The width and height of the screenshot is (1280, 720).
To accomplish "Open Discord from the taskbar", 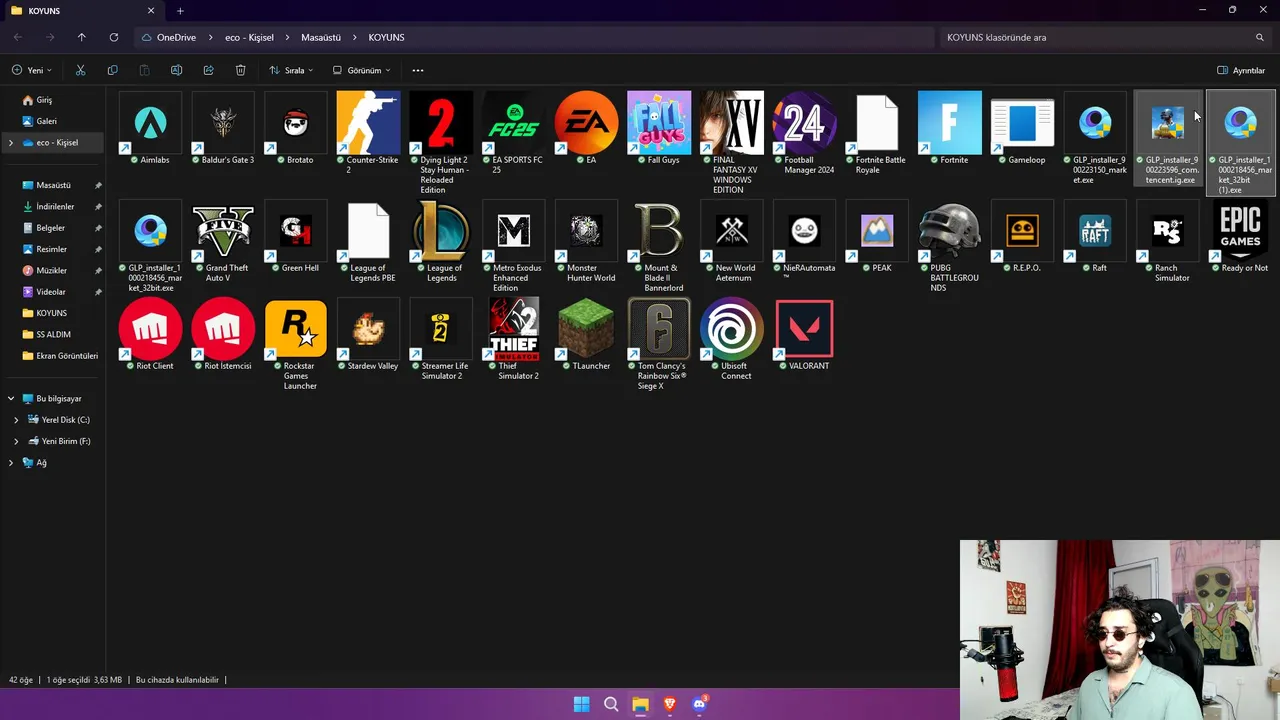I will 699,704.
